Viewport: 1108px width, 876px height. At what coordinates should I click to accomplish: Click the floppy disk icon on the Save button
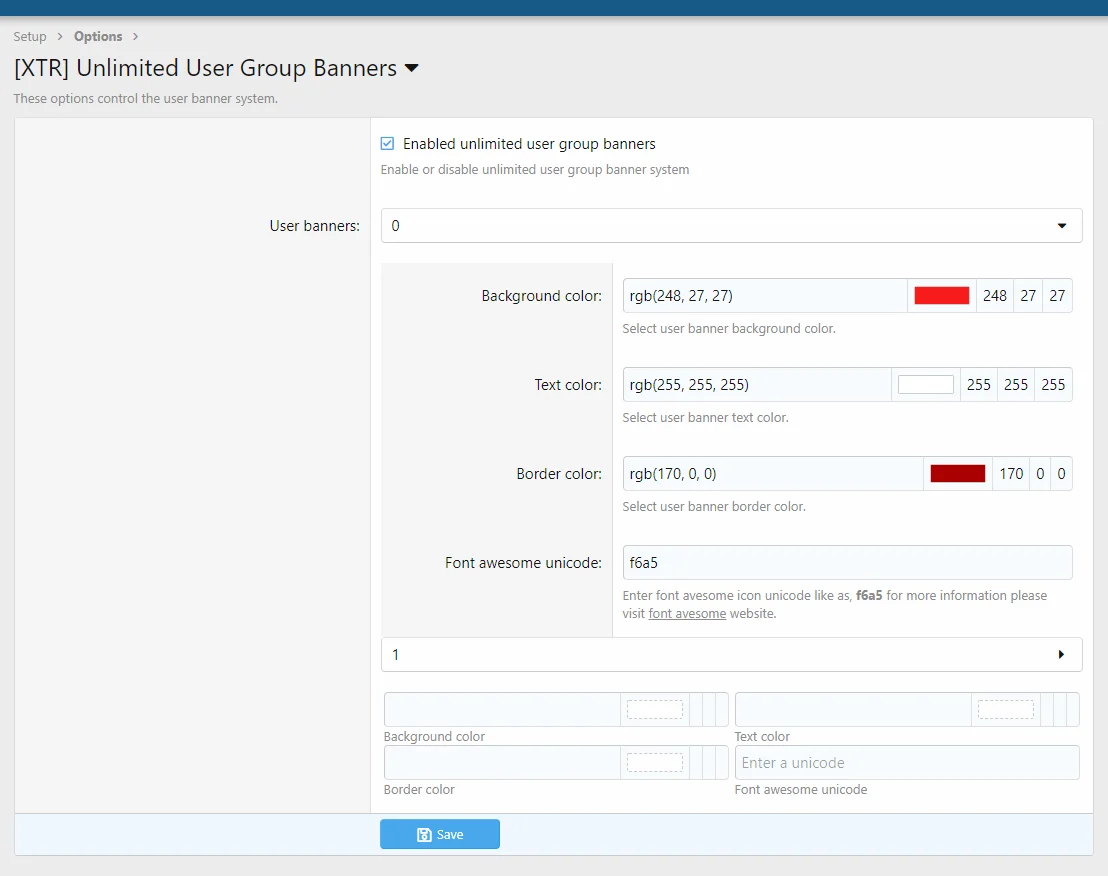click(424, 834)
